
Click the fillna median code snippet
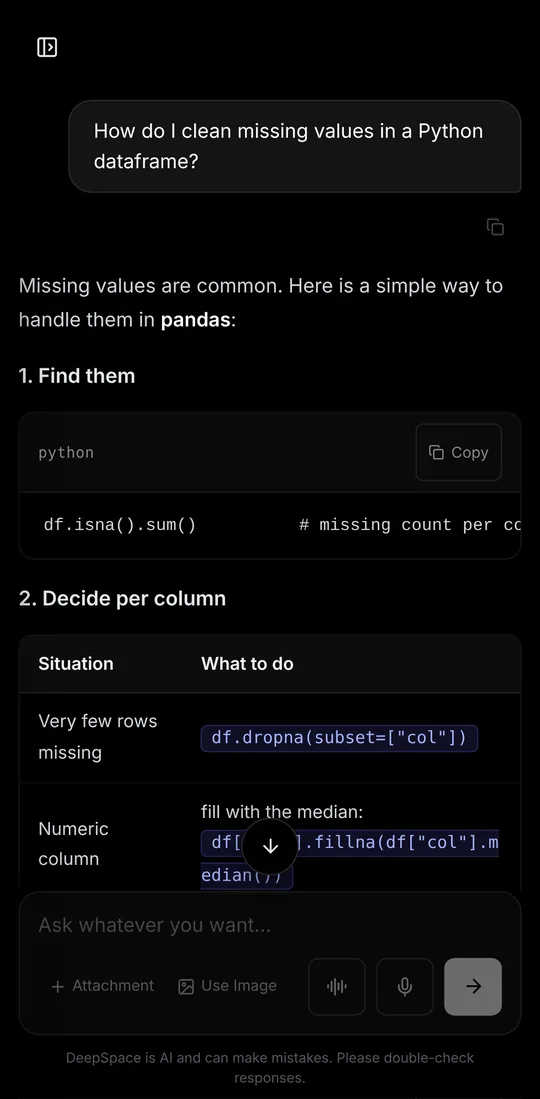pyautogui.click(x=350, y=859)
